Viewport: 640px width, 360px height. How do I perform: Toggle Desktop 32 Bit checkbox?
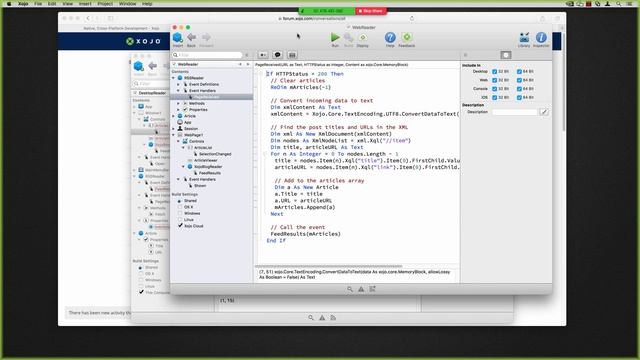[x=494, y=71]
